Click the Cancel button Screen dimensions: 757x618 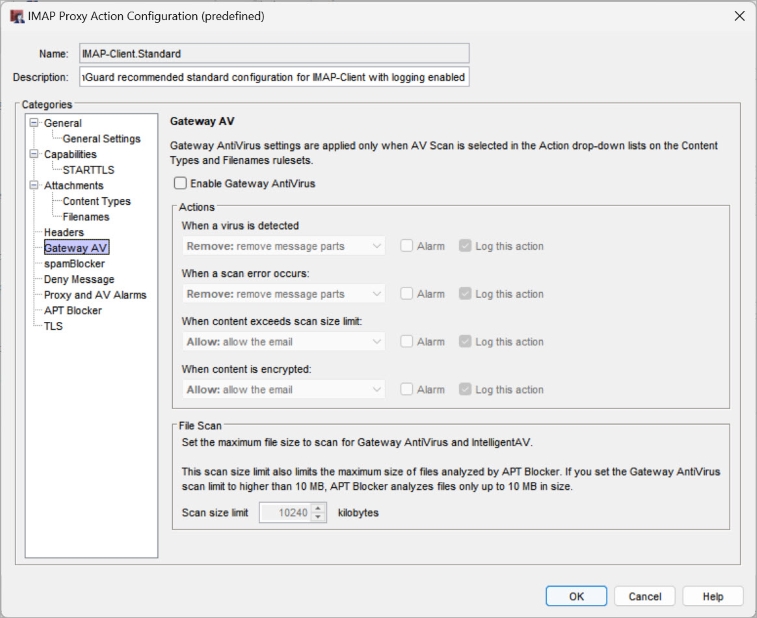645,596
